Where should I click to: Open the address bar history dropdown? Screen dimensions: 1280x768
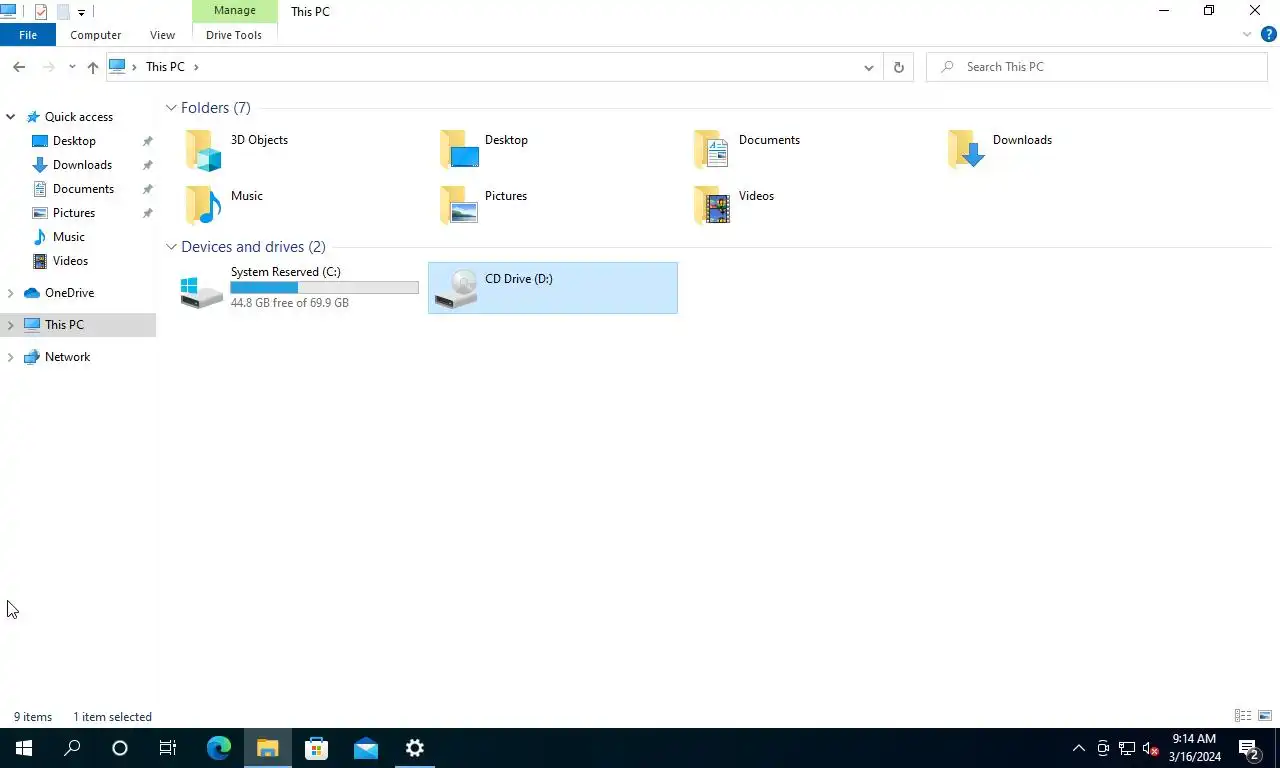[x=868, y=67]
